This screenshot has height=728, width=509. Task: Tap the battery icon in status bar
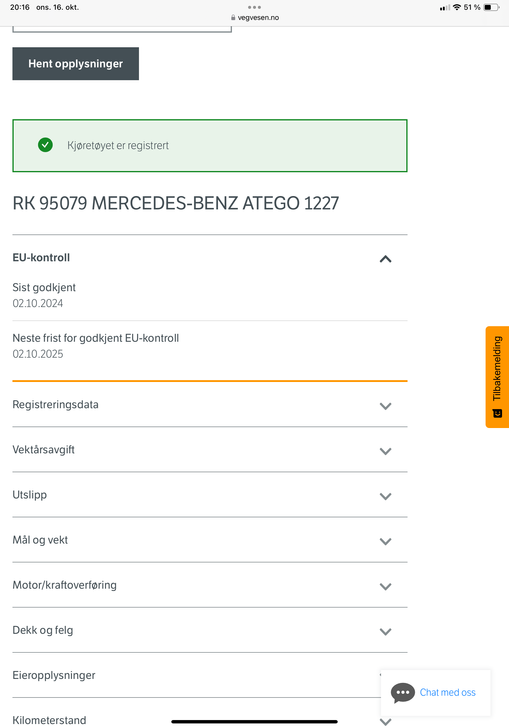491,7
